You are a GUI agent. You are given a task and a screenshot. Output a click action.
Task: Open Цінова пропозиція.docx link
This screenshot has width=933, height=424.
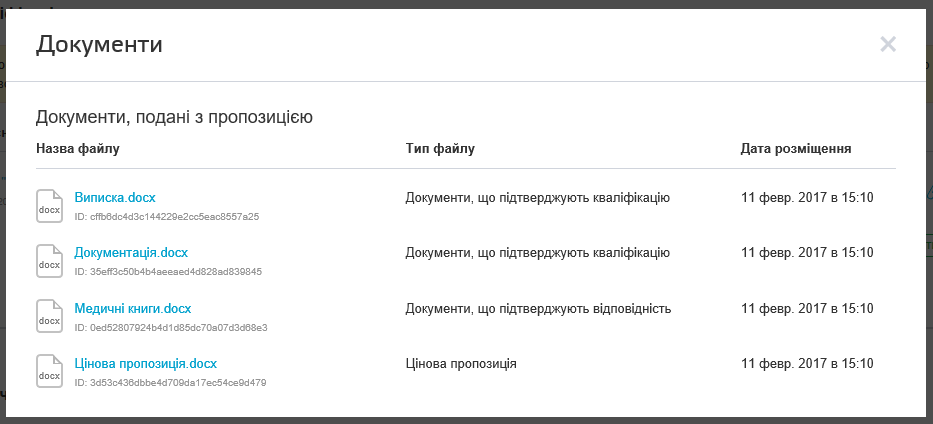(146, 363)
